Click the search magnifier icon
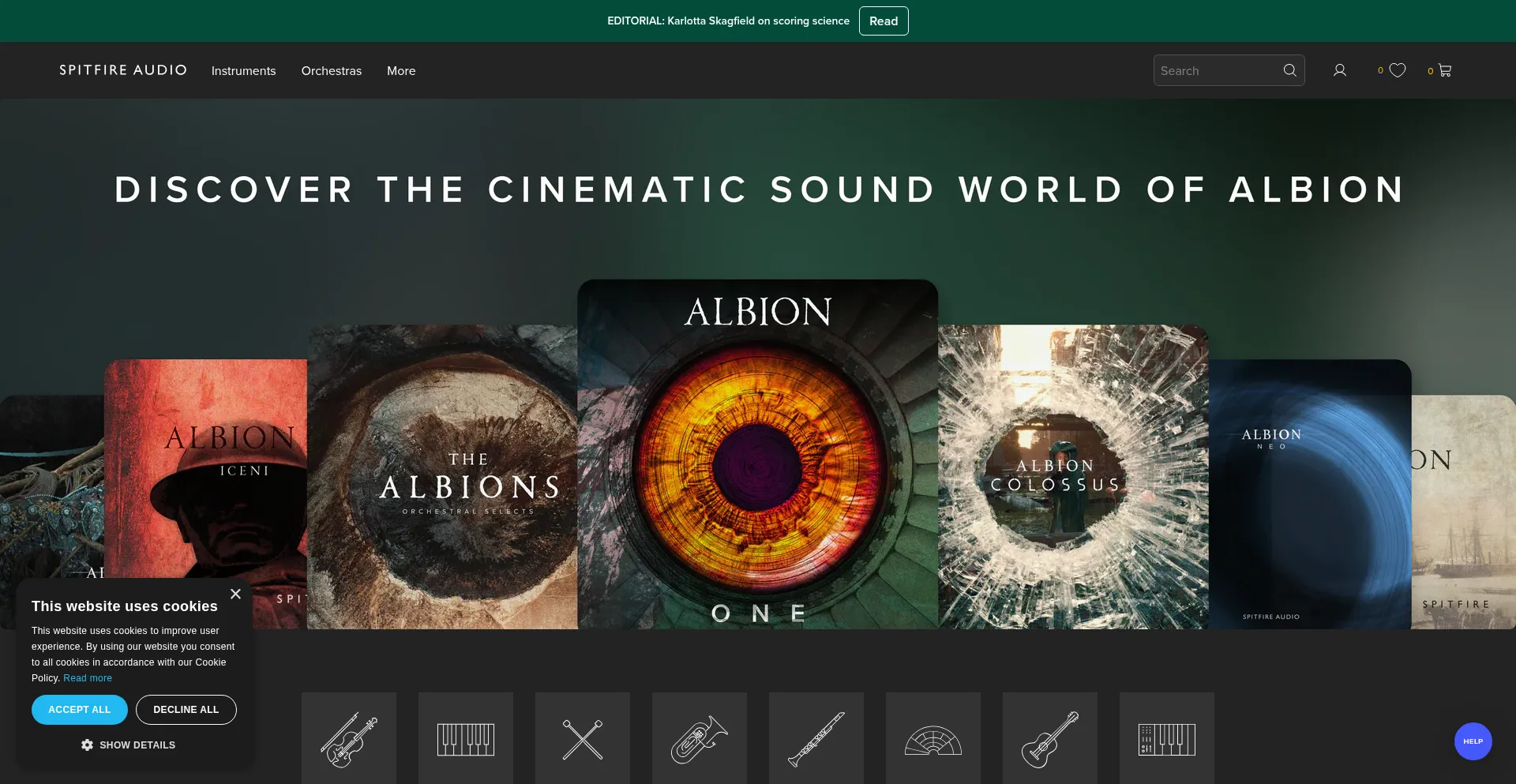This screenshot has width=1516, height=784. 1289,70
